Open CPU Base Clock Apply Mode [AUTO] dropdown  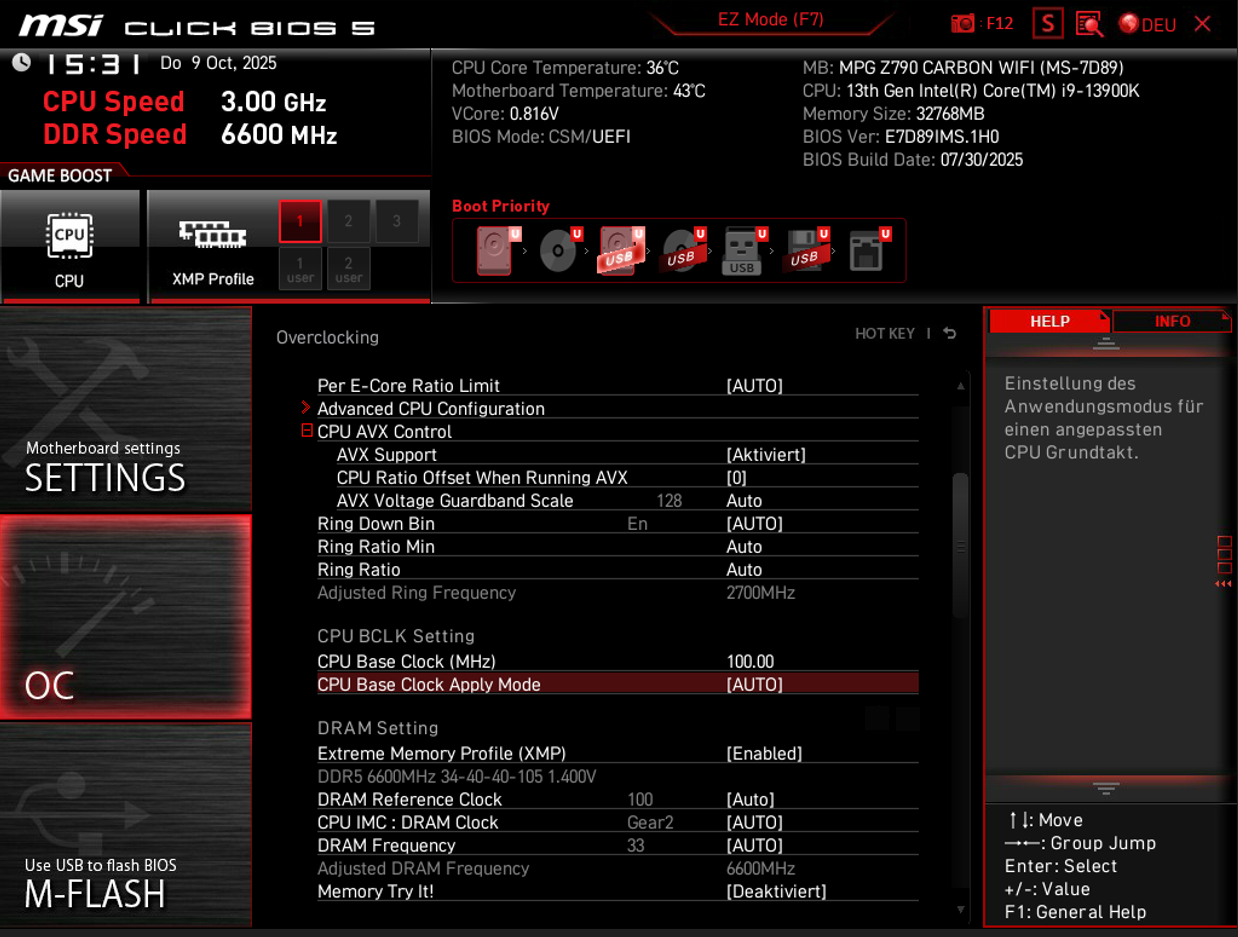(754, 685)
